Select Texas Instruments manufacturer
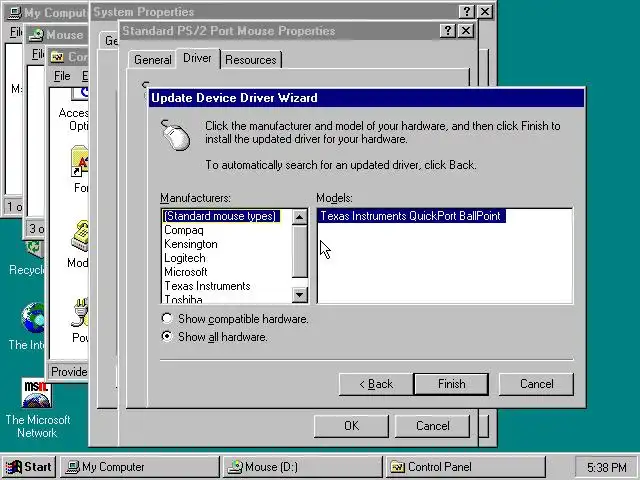The width and height of the screenshot is (640, 480). tap(207, 286)
